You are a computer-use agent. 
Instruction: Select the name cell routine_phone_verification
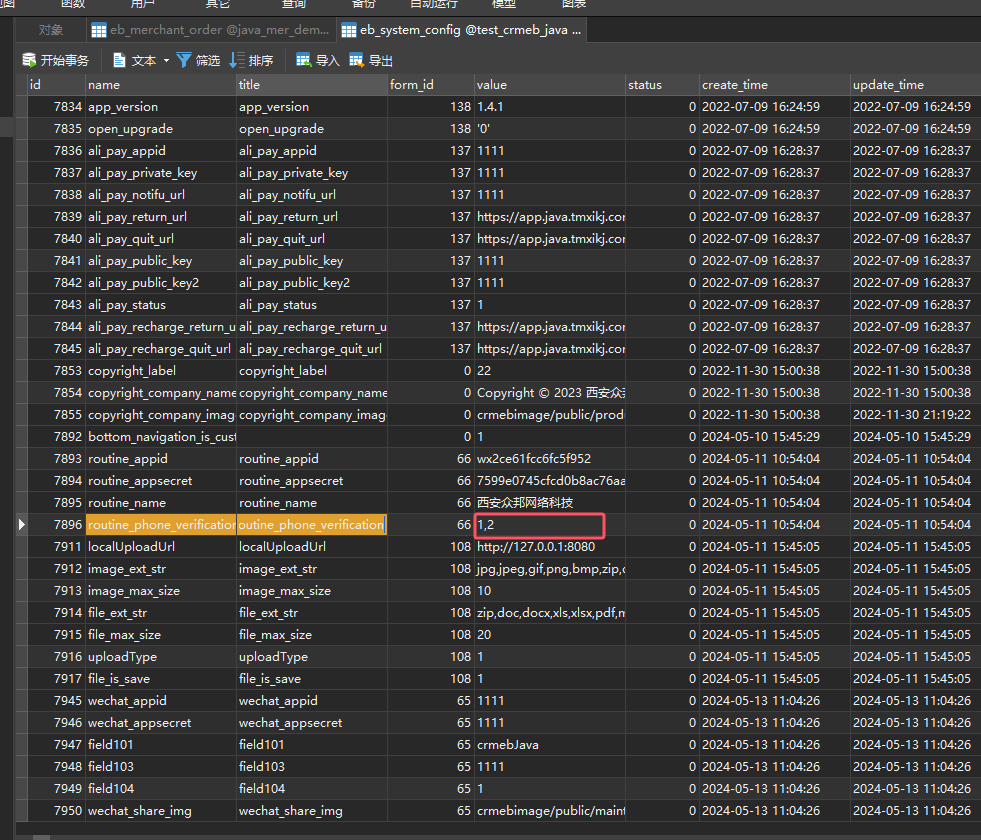tap(161, 525)
